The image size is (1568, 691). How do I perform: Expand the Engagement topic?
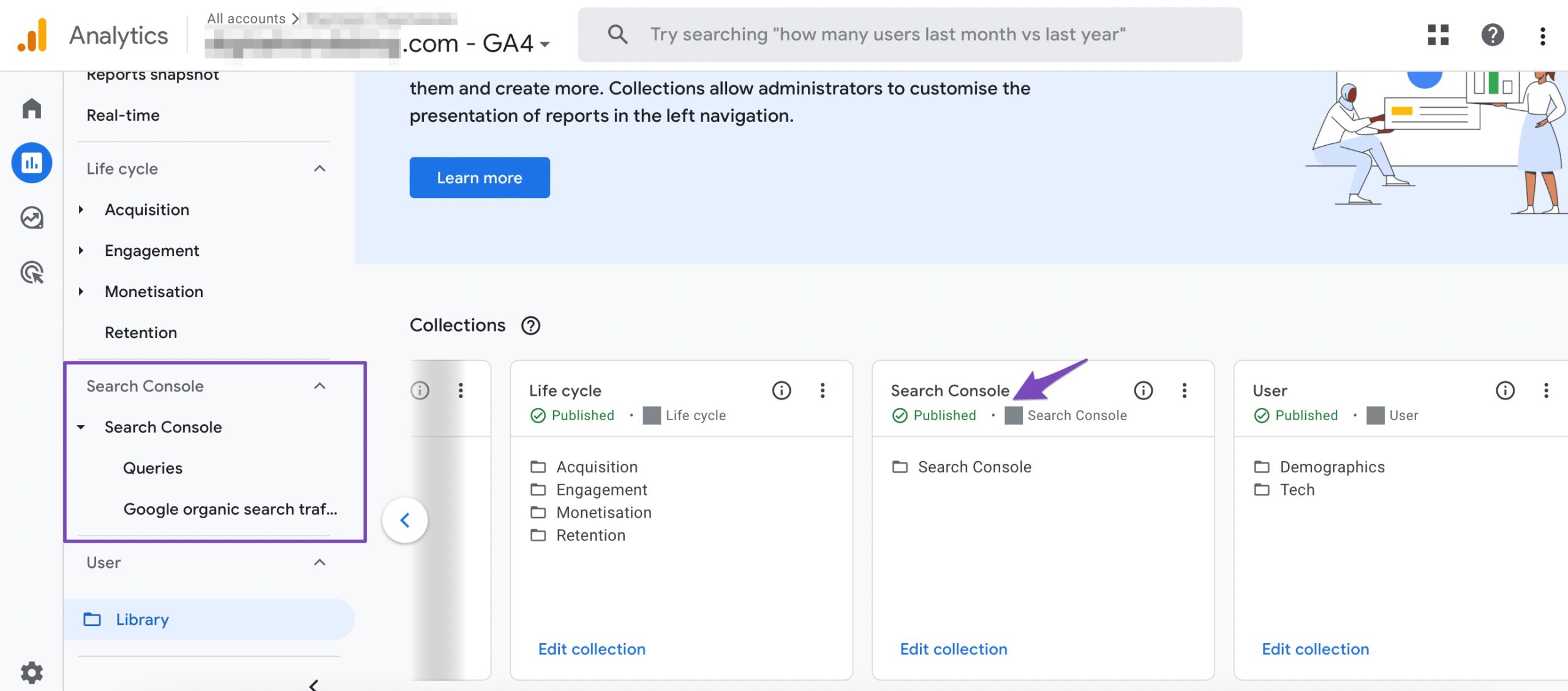[x=81, y=251]
